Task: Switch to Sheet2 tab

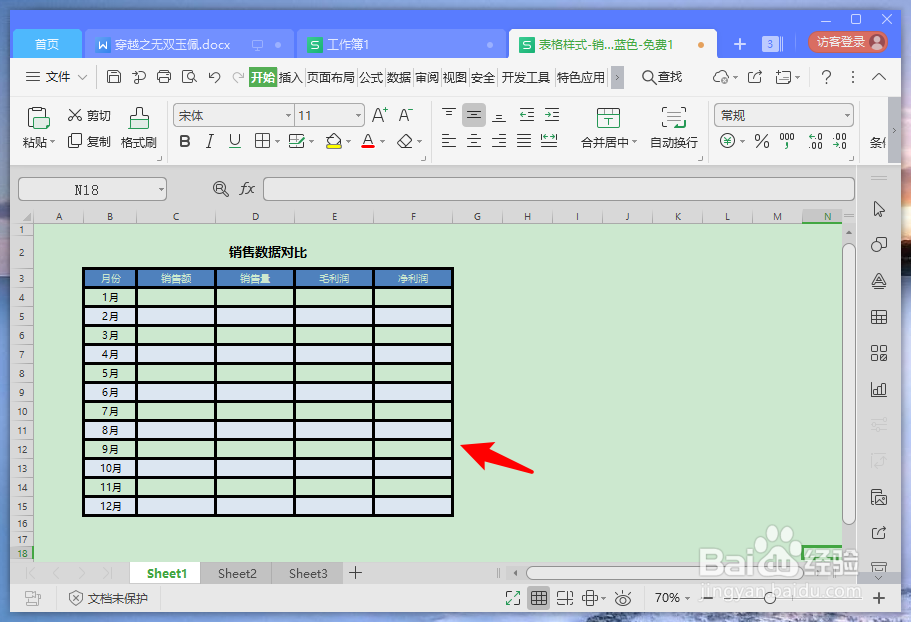Action: click(x=237, y=573)
